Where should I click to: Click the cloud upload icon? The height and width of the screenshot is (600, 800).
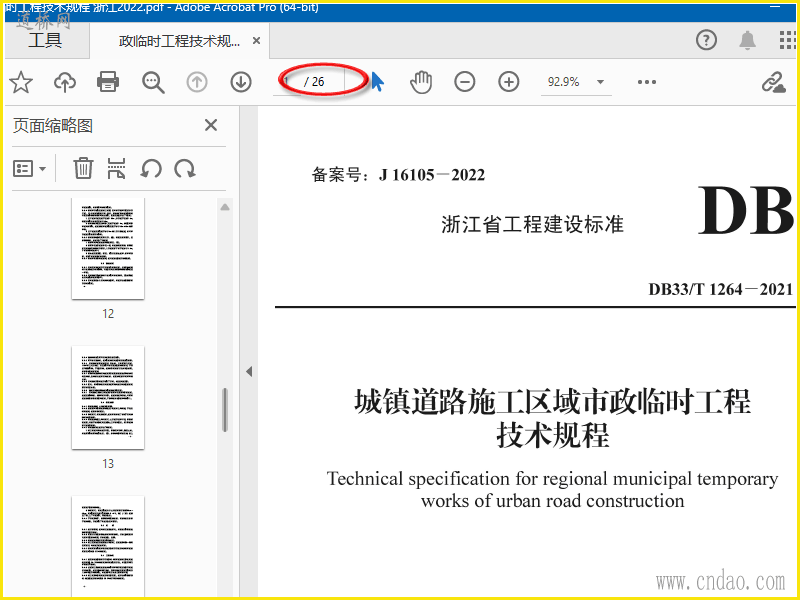65,82
